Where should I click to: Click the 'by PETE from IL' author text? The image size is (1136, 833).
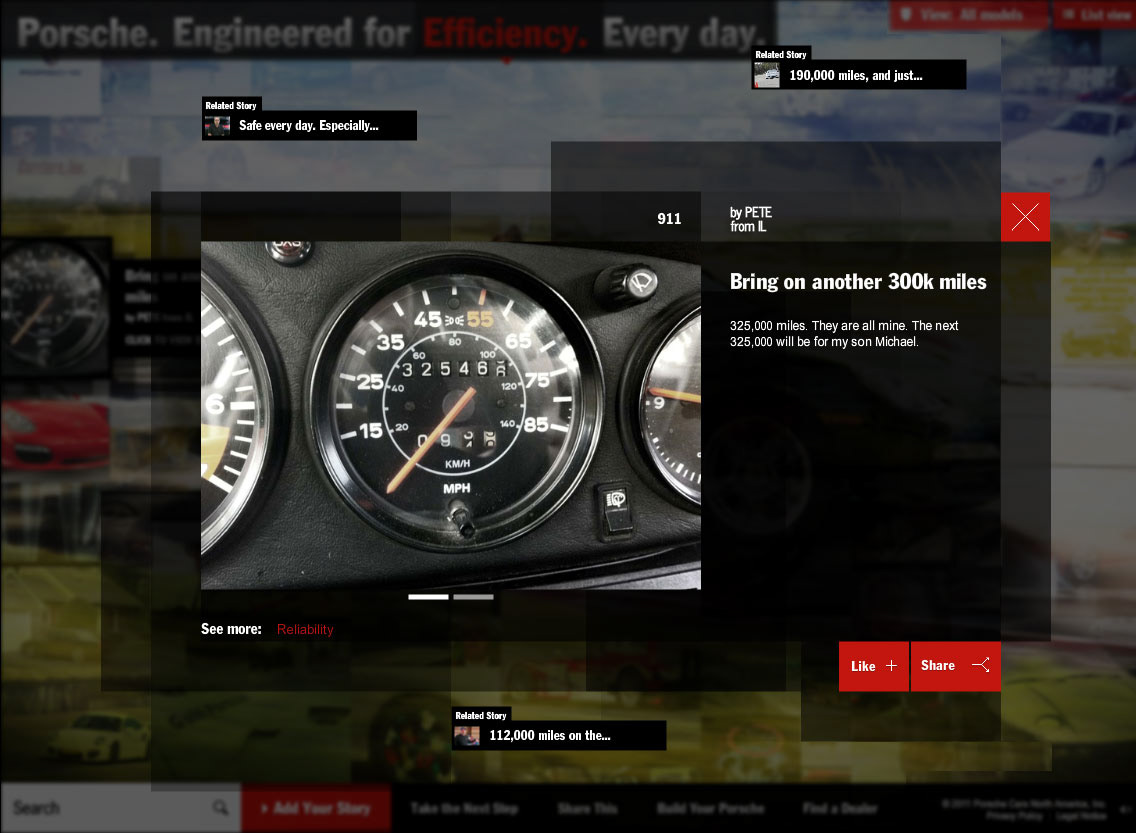point(751,219)
